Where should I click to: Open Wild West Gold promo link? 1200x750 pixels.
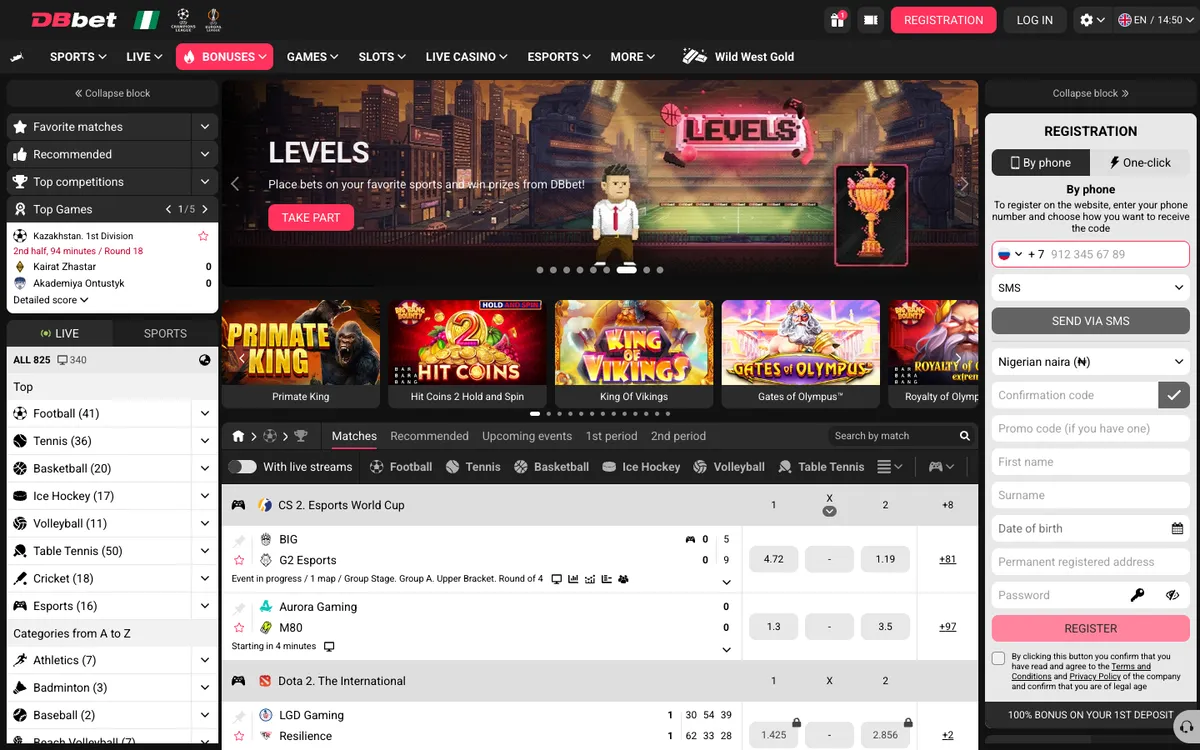738,57
